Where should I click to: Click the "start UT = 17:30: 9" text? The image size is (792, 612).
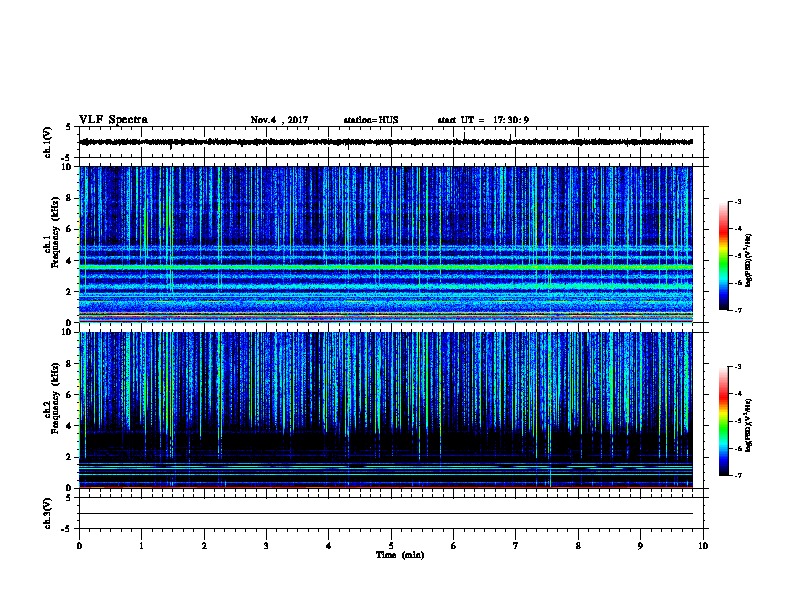tap(483, 120)
